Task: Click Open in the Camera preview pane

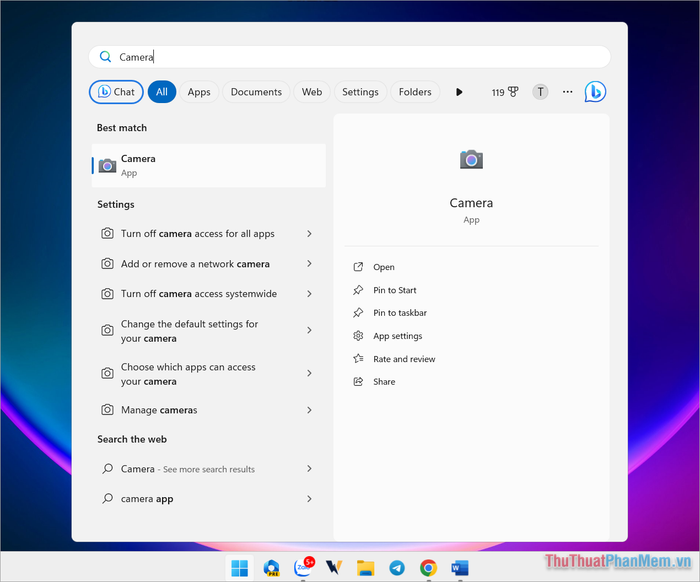Action: pos(384,267)
